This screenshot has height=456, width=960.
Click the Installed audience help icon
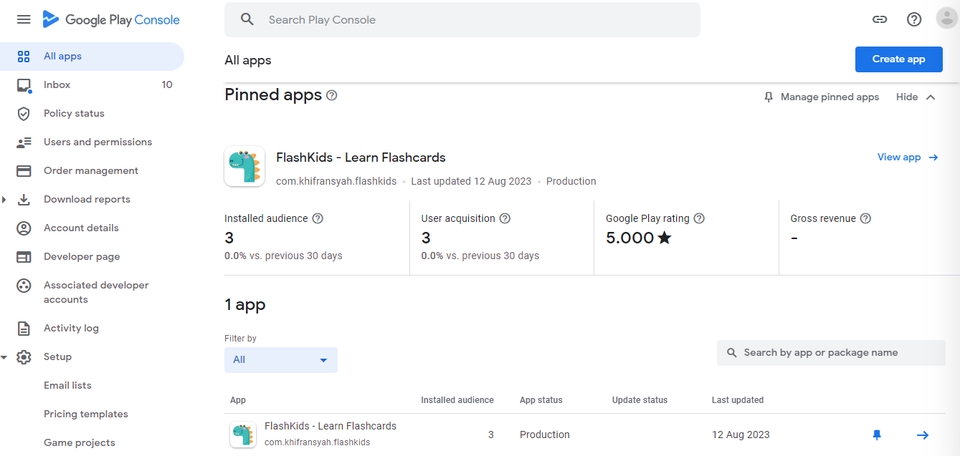pyautogui.click(x=318, y=219)
